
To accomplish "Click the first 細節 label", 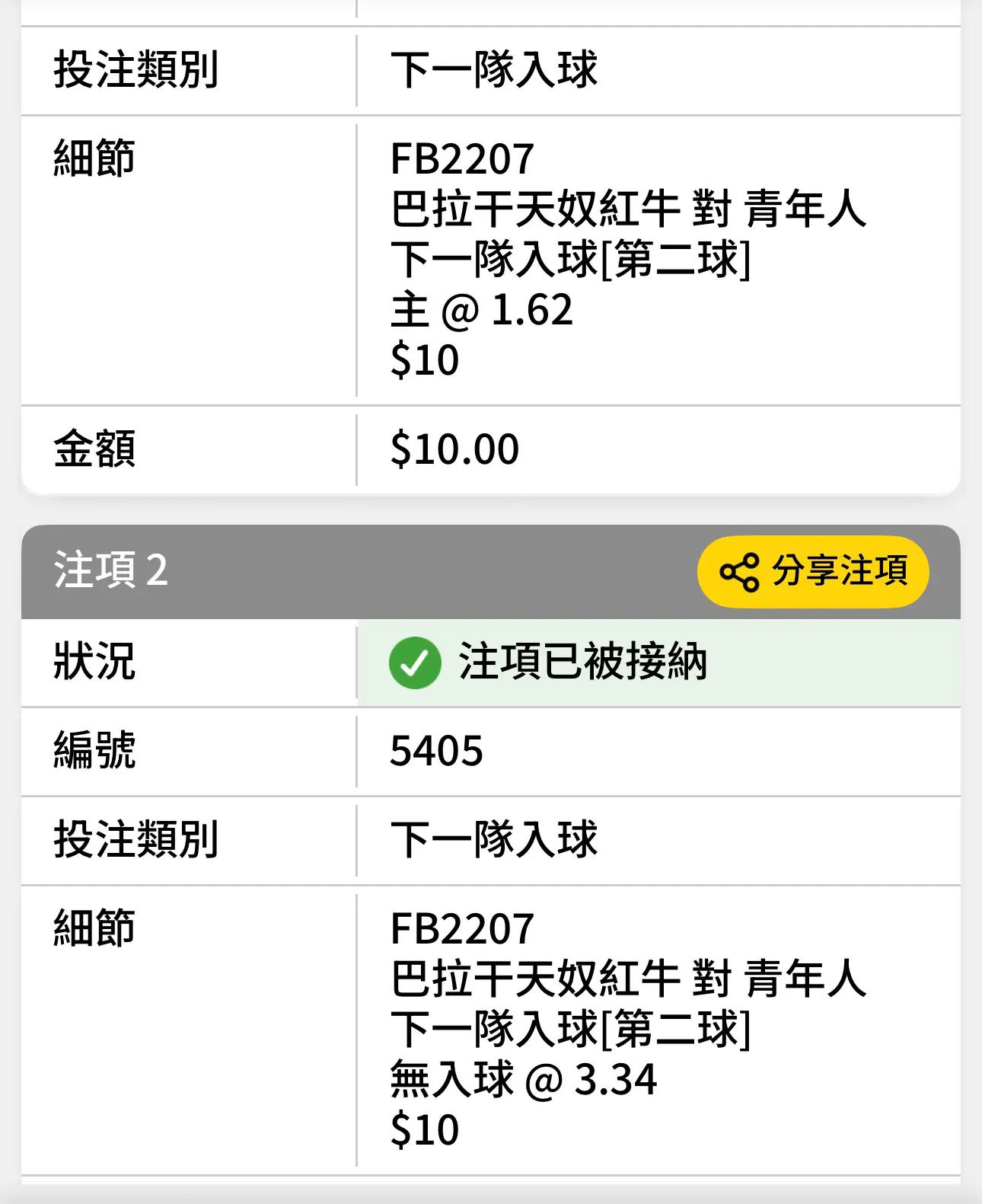I will (x=94, y=158).
